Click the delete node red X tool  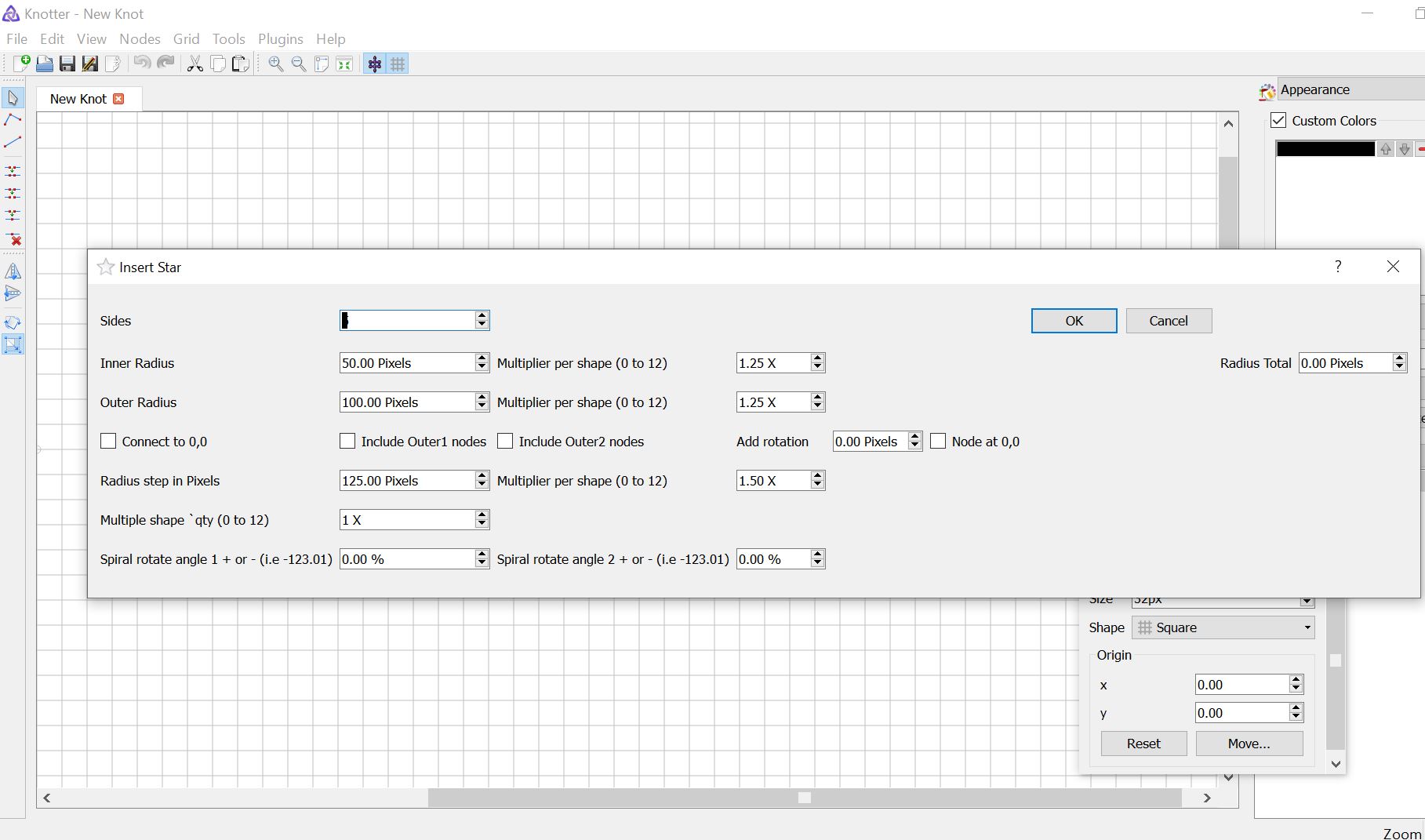[x=13, y=238]
